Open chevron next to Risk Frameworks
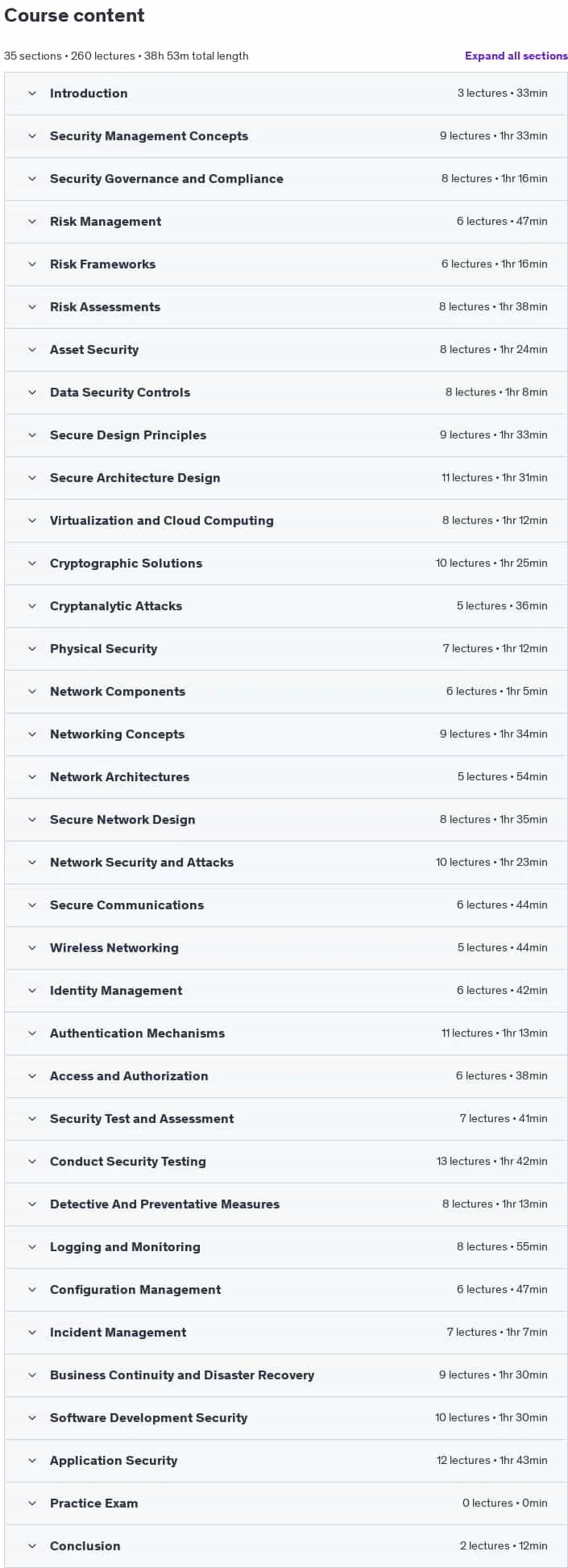Image resolution: width=568 pixels, height=1568 pixels. point(32,264)
